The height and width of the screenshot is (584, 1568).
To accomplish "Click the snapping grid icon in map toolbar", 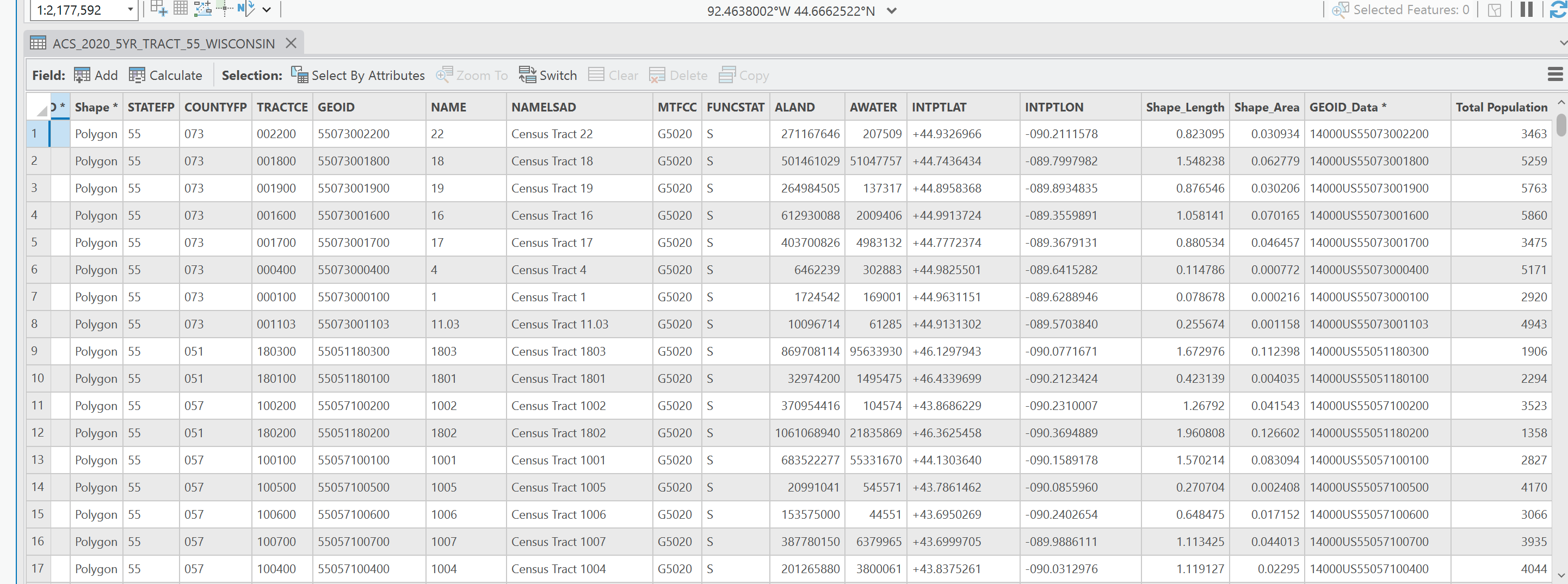I will pos(158,9).
